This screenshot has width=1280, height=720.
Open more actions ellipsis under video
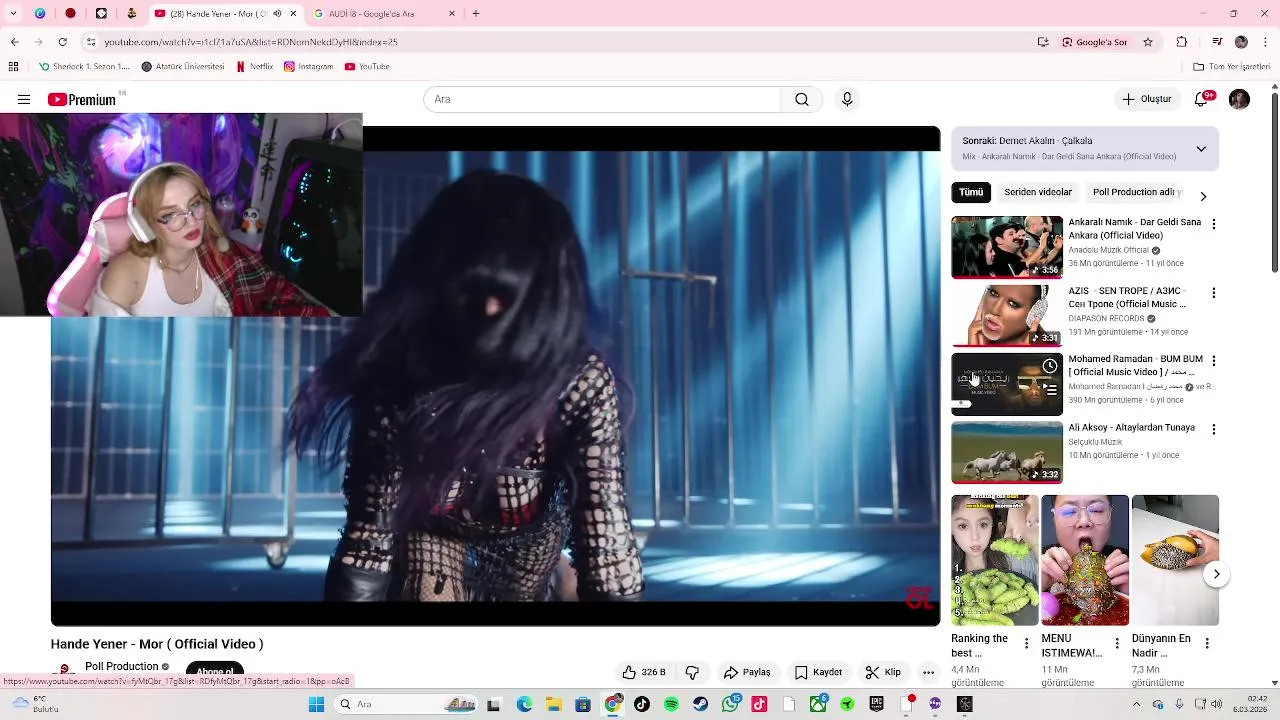point(928,672)
